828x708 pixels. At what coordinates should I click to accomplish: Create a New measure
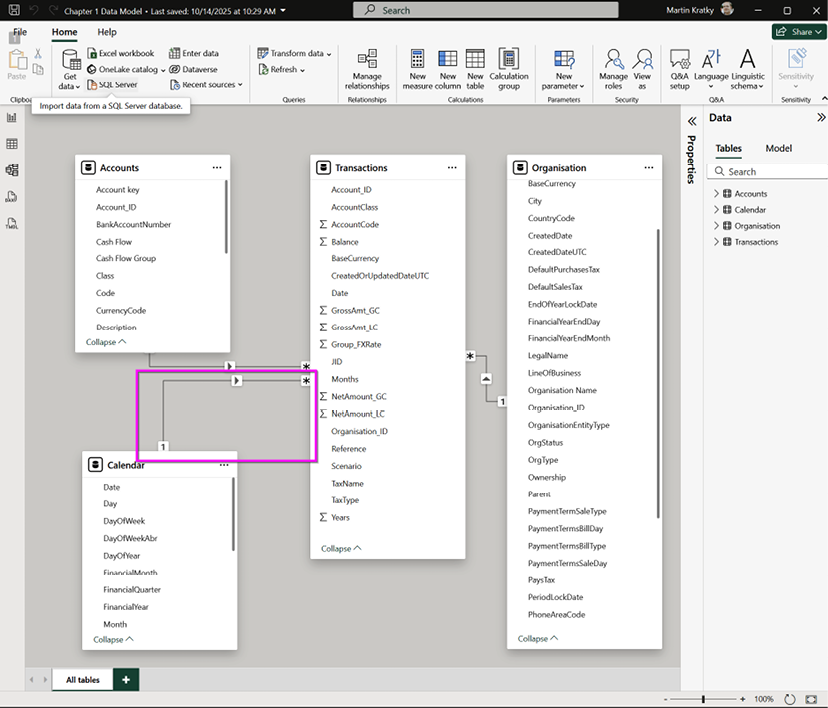[x=417, y=66]
